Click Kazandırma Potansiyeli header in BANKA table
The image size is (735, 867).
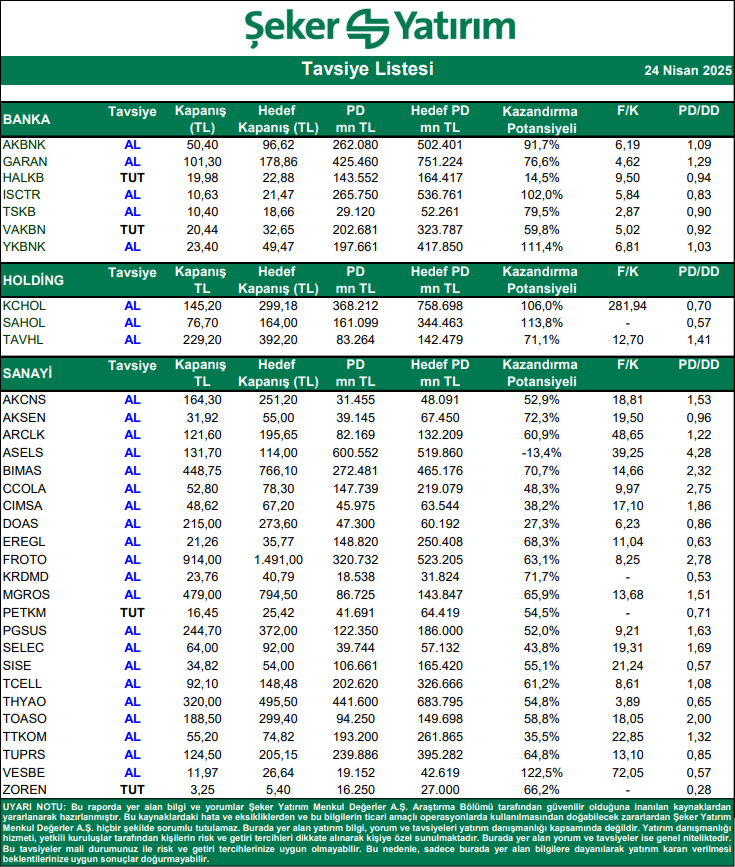click(541, 120)
